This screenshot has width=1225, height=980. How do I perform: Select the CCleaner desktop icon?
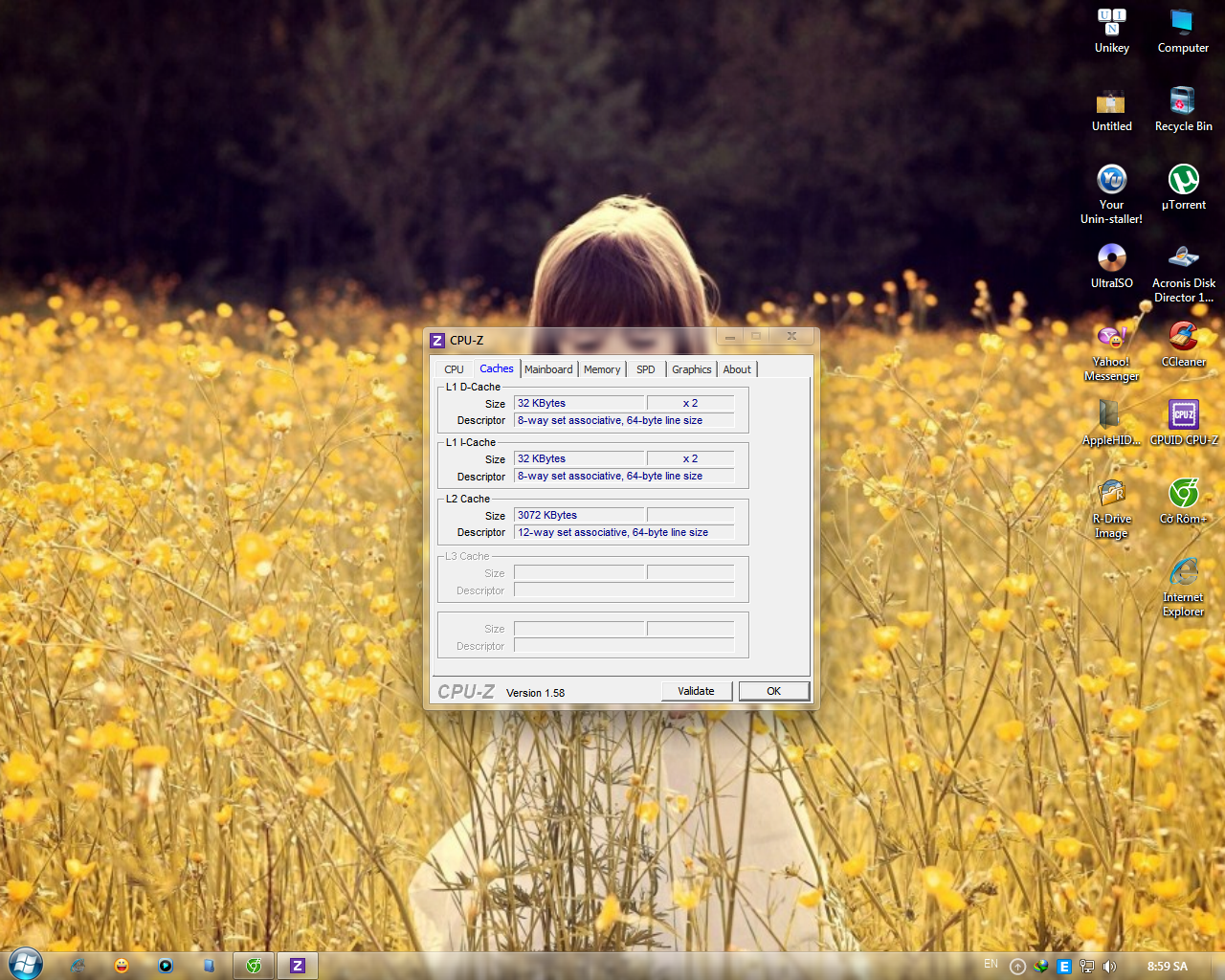(1183, 345)
